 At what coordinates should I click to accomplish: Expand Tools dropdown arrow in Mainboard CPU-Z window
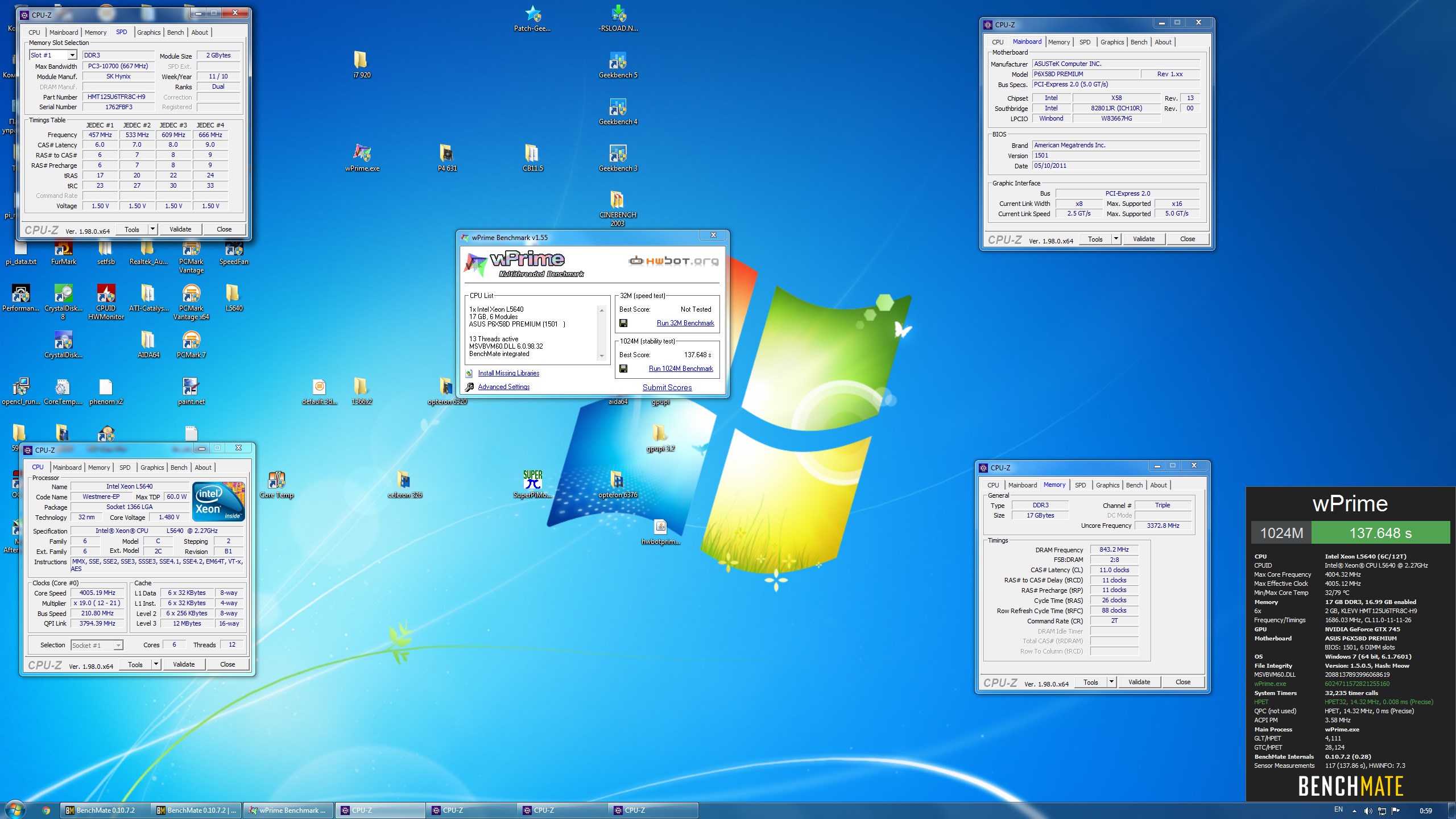tap(1116, 239)
